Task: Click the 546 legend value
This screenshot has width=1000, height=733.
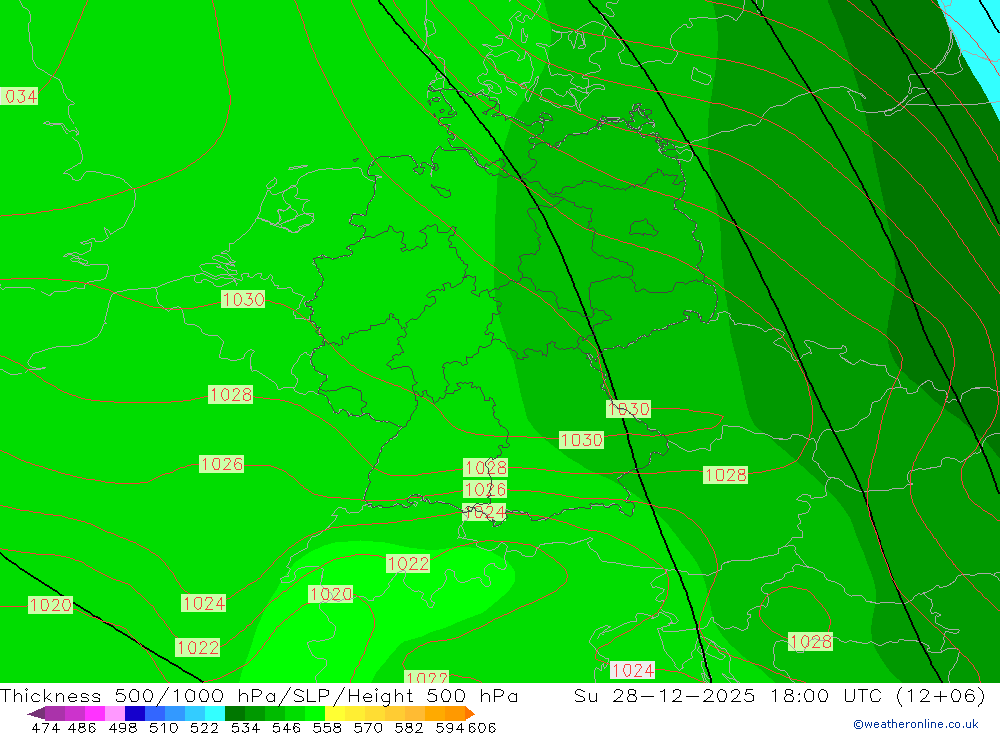Action: point(286,727)
